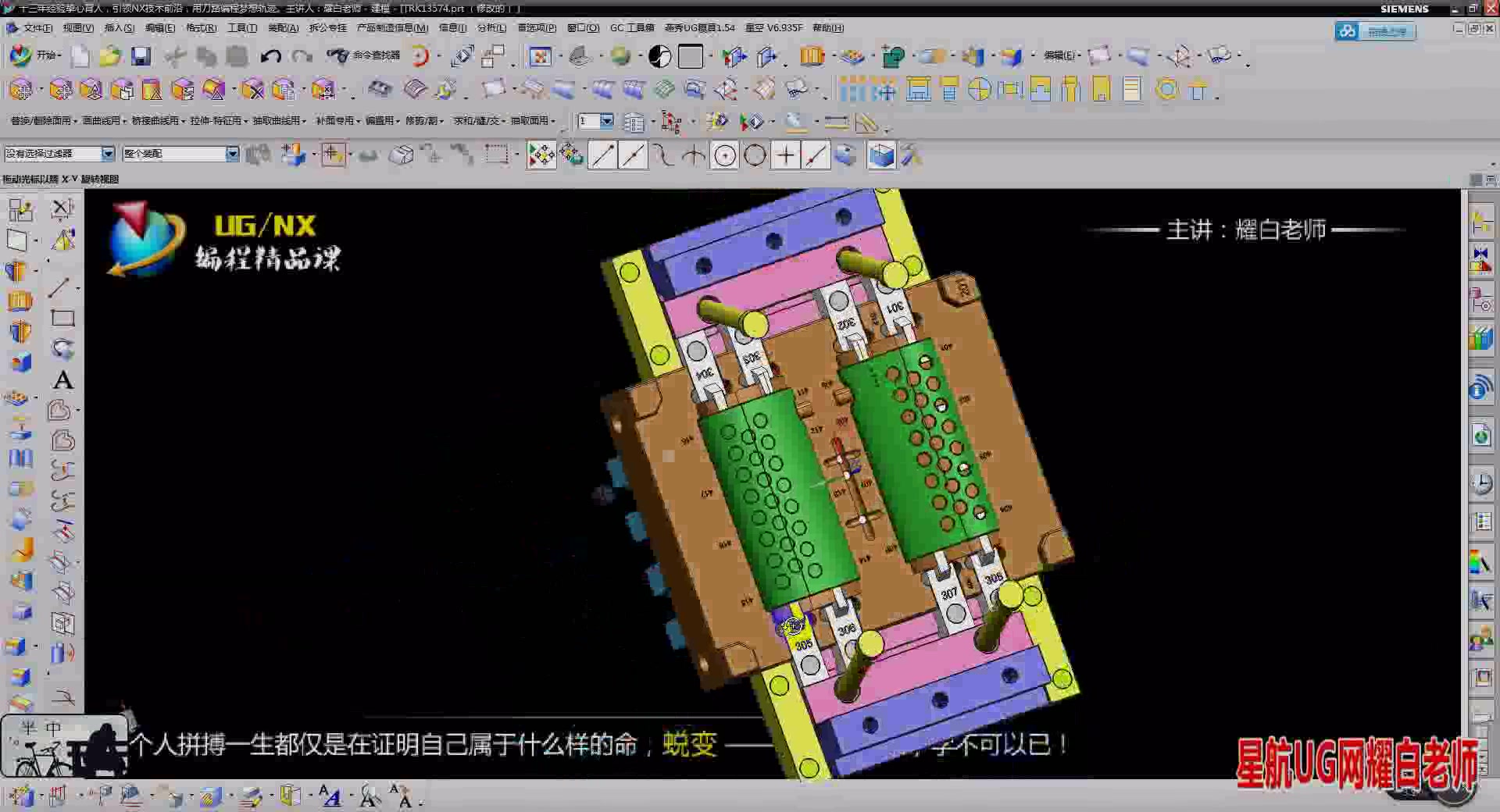Click the '中' IME language indicator

(x=52, y=728)
